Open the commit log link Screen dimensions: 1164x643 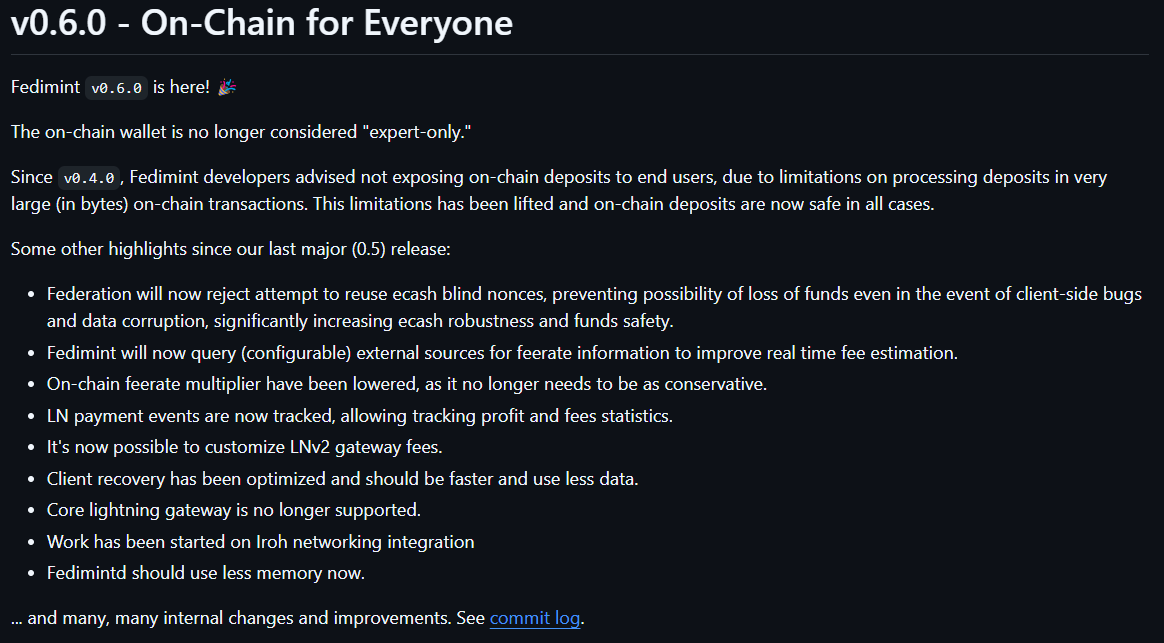coord(534,618)
